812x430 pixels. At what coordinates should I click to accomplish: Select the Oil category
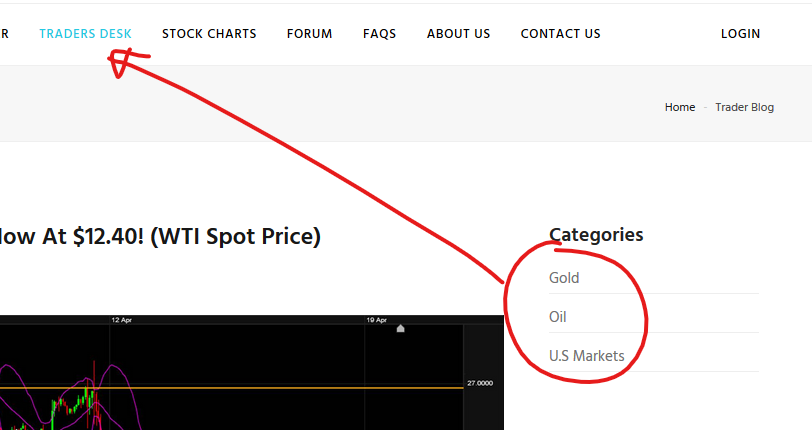[558, 317]
